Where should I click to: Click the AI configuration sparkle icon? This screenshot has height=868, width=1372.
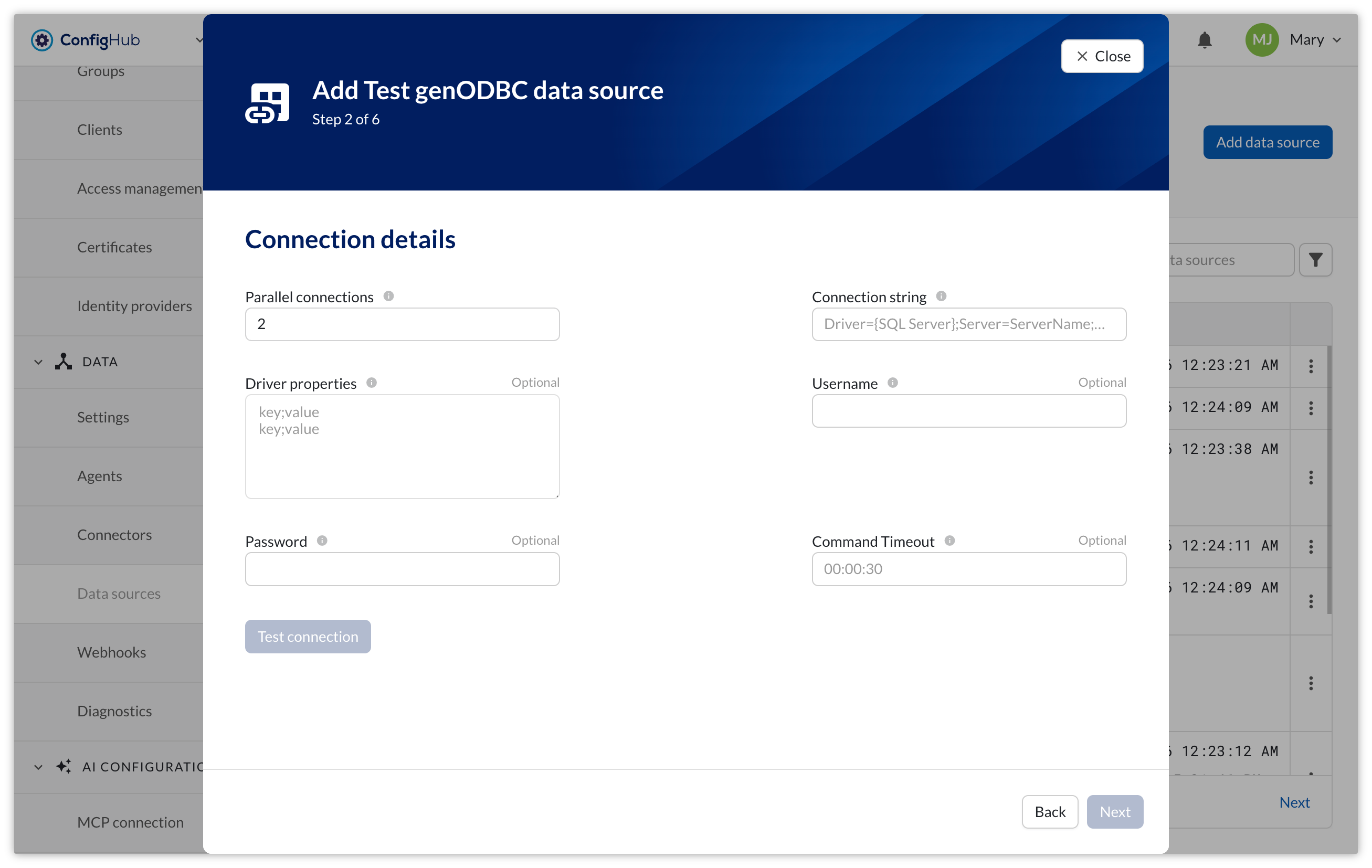pyautogui.click(x=63, y=767)
